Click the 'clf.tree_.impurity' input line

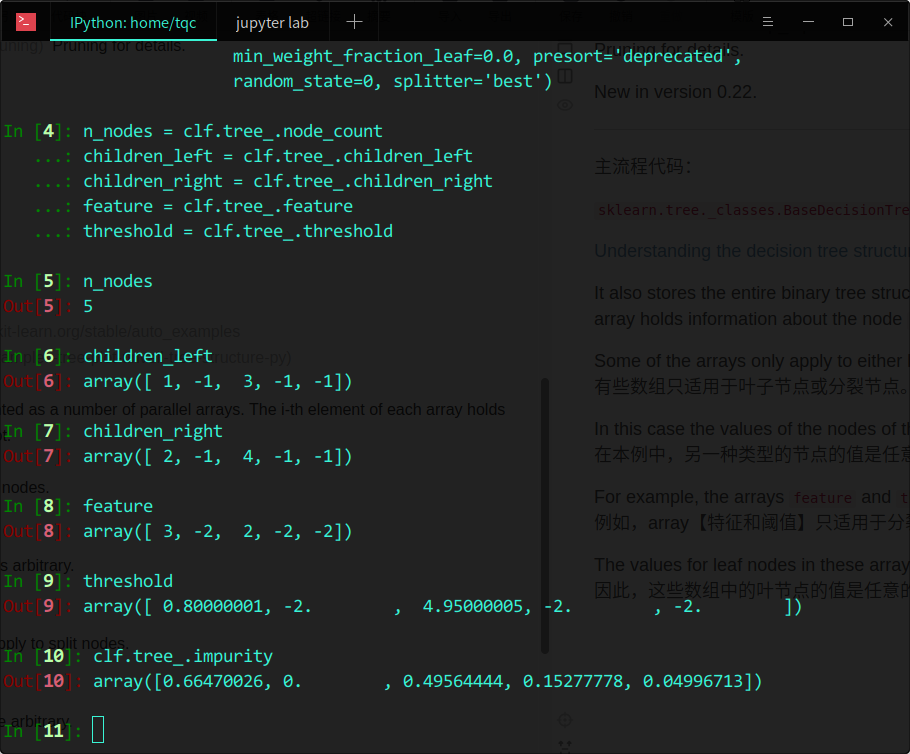pyautogui.click(x=183, y=656)
